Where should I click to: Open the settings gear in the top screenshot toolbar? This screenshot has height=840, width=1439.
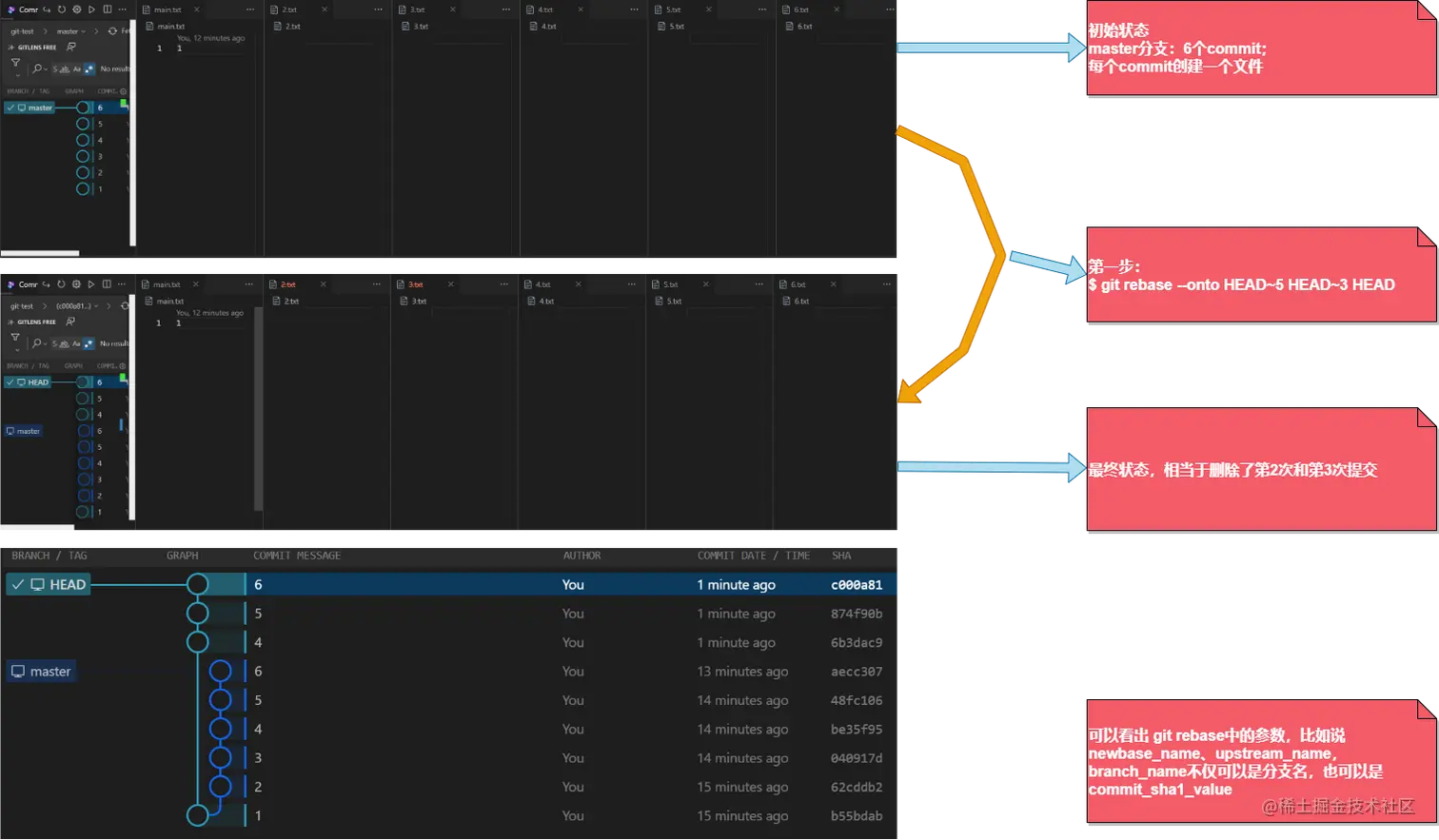pyautogui.click(x=77, y=10)
